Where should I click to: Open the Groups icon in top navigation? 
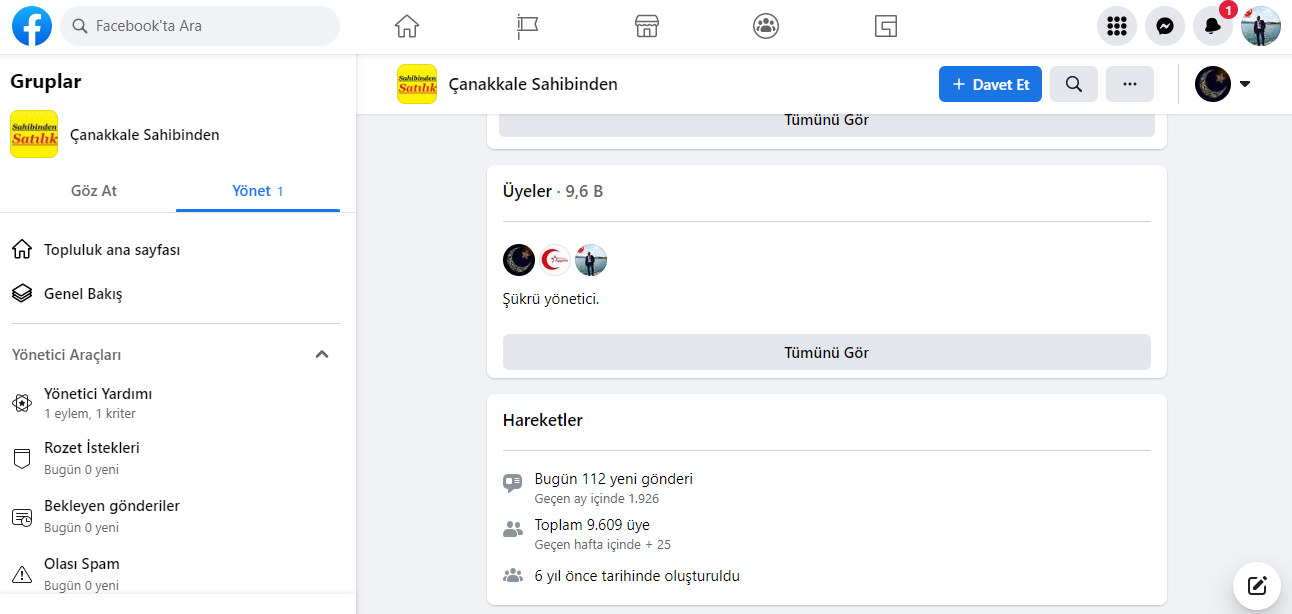point(766,26)
